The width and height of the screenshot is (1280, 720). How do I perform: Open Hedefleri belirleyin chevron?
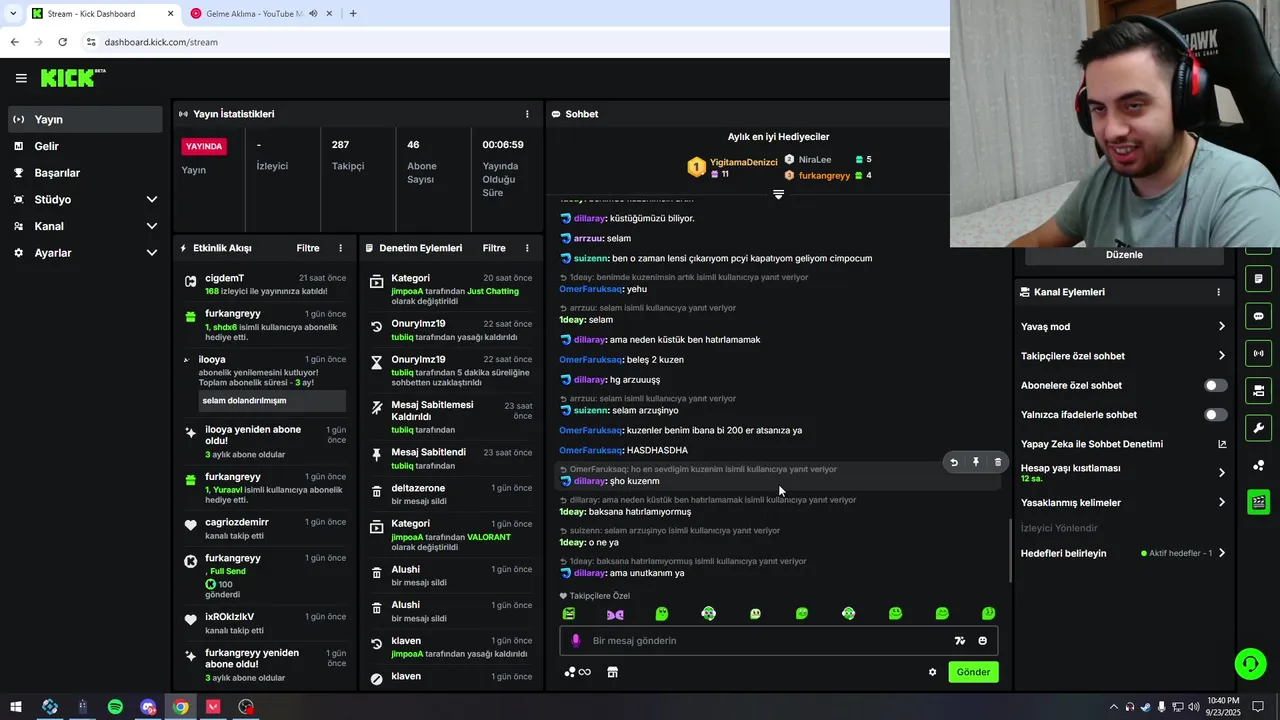pyautogui.click(x=1221, y=553)
